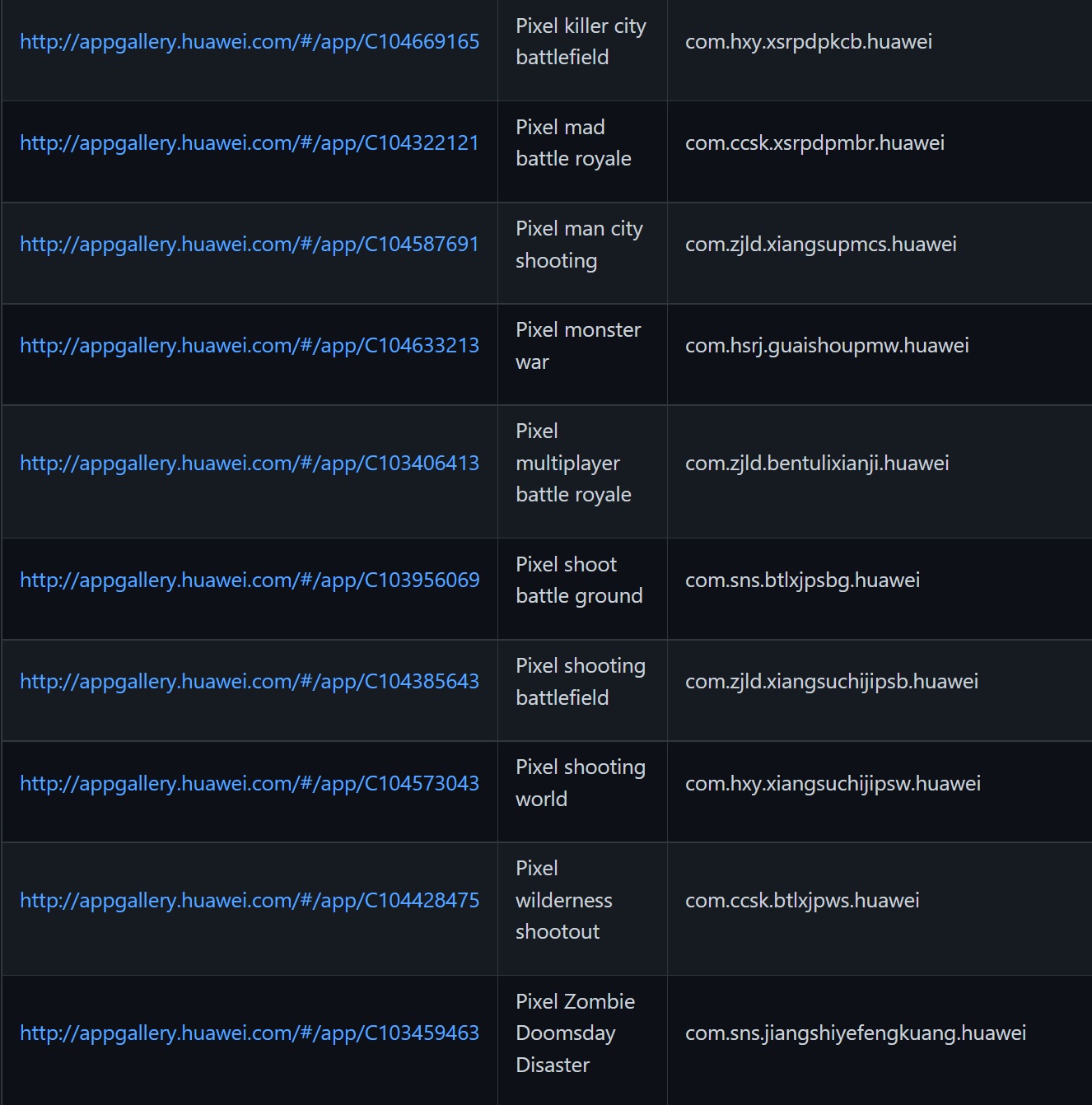Screen dimensions: 1092x1105
Task: Open the AppGallery link ending in C104669165
Action: click(249, 42)
